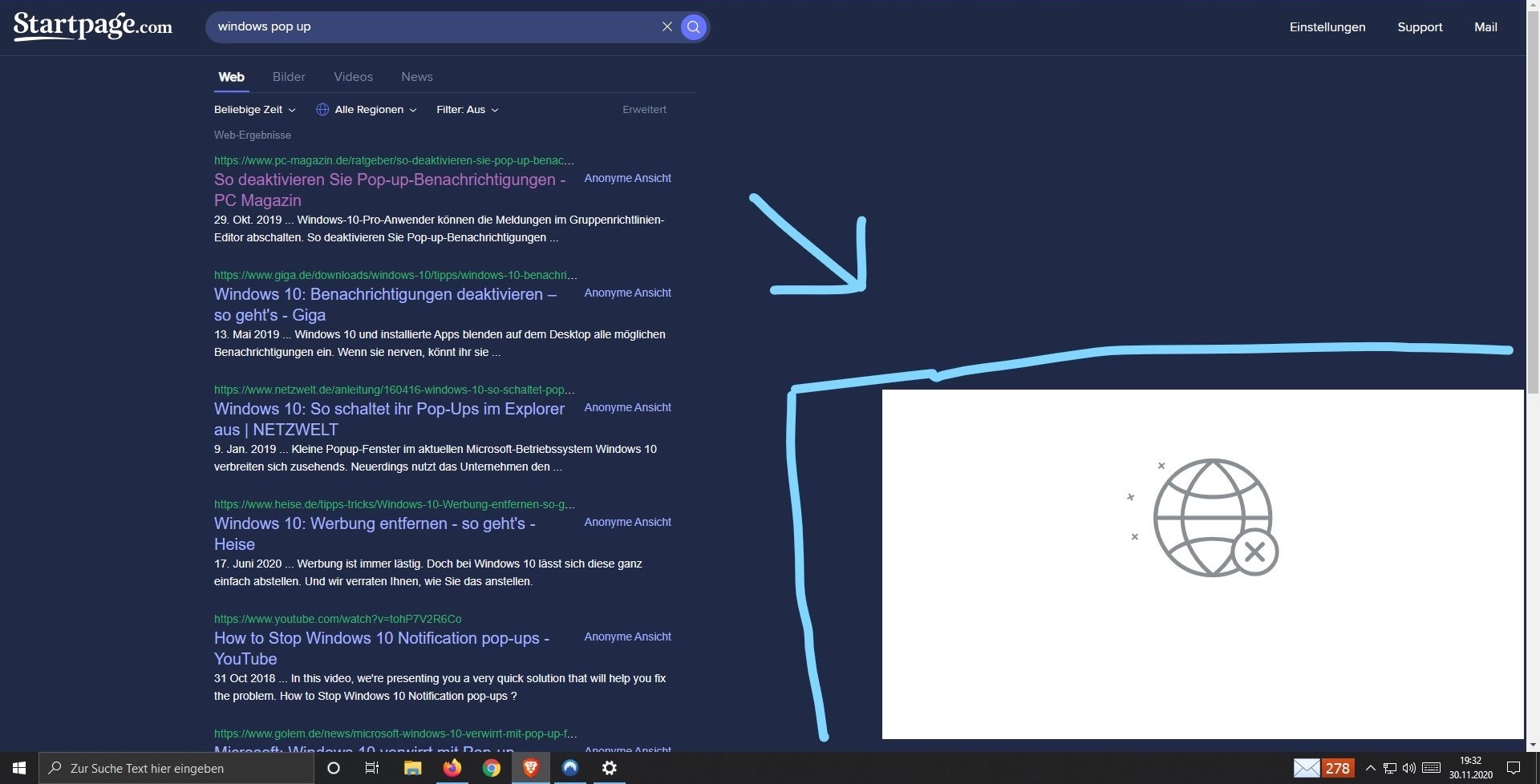Click the globe icon next to Alle Regionen
The image size is (1540, 784).
click(322, 110)
